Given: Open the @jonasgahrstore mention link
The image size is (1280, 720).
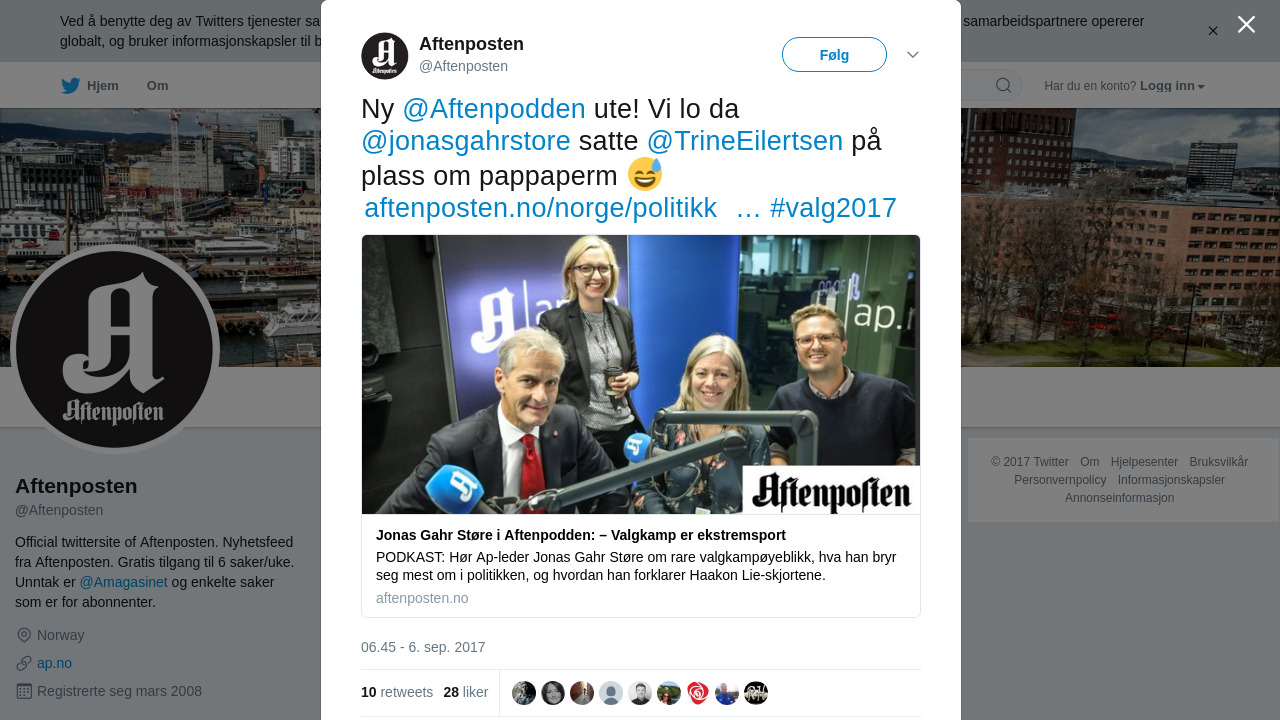Looking at the screenshot, I should click(466, 141).
